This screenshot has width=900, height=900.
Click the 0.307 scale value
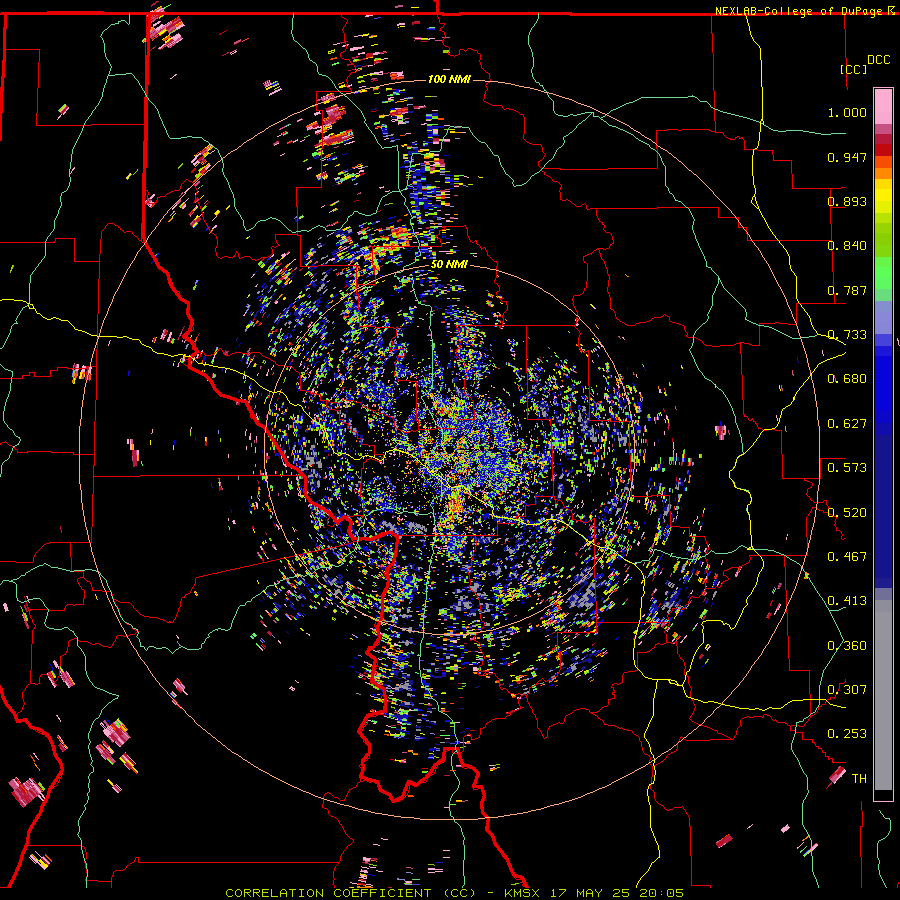pyautogui.click(x=847, y=690)
